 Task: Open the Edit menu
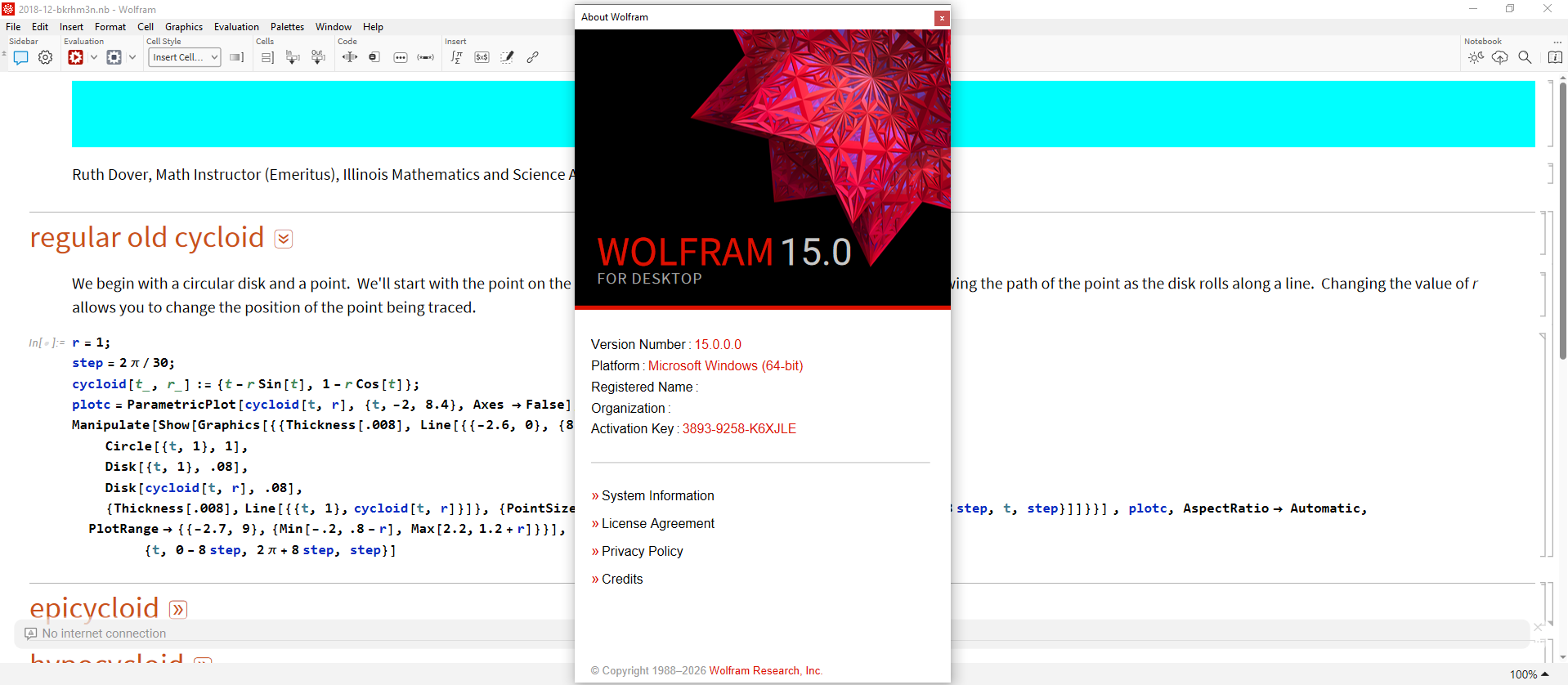tap(40, 27)
